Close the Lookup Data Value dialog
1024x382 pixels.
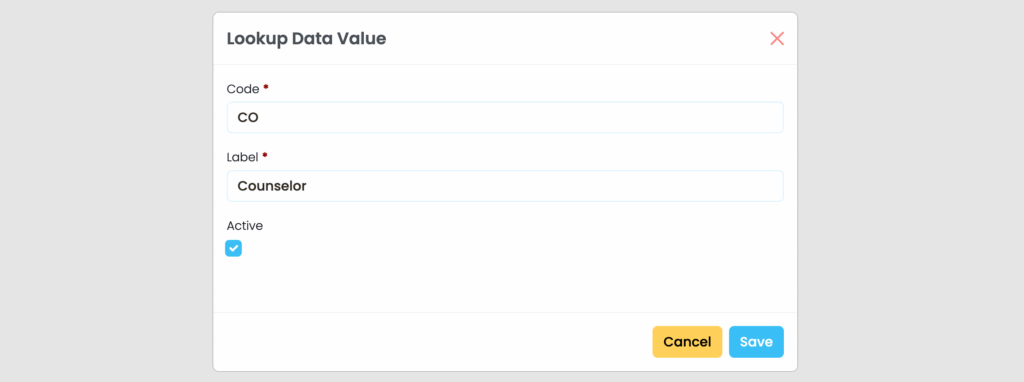776,39
